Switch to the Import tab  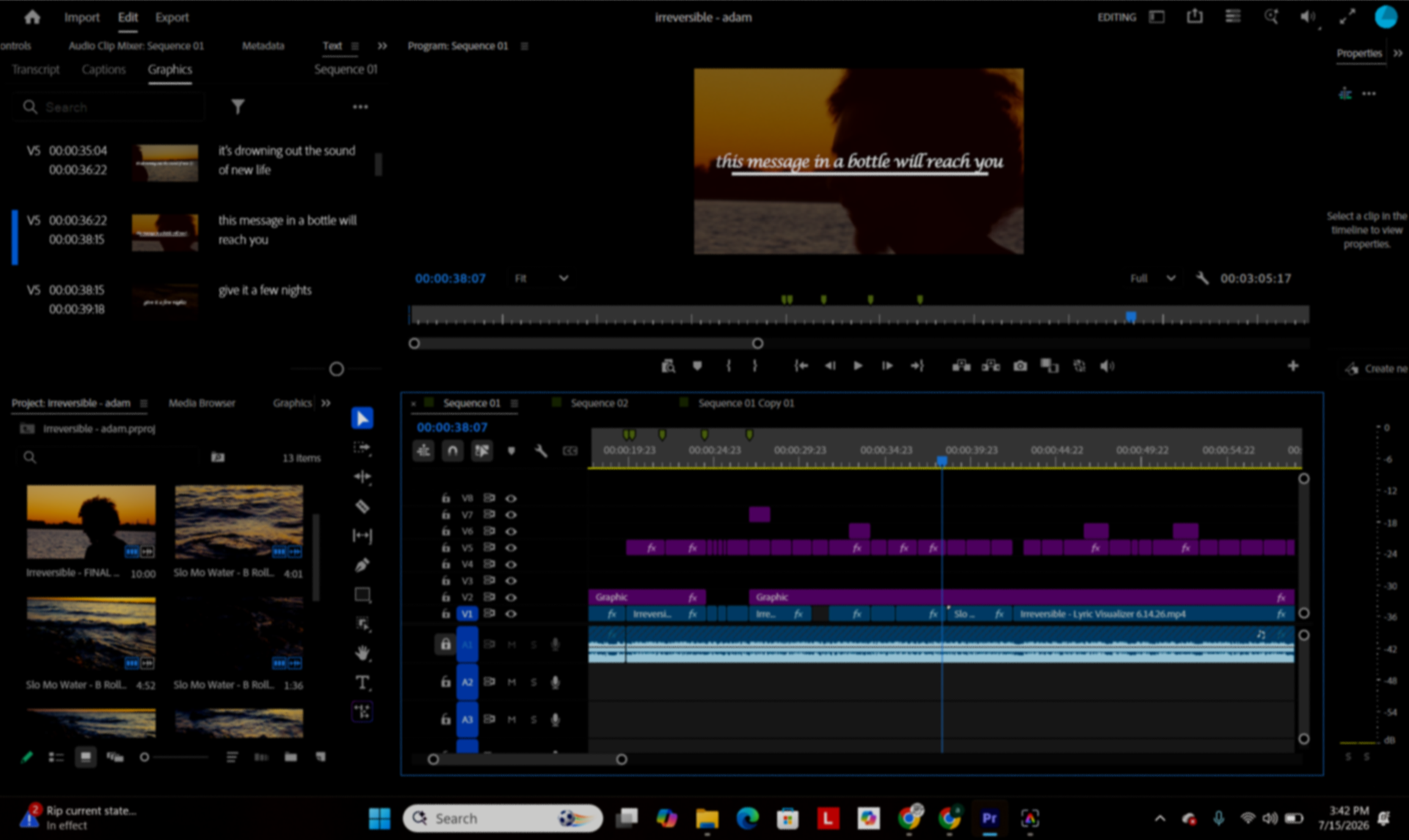81,17
